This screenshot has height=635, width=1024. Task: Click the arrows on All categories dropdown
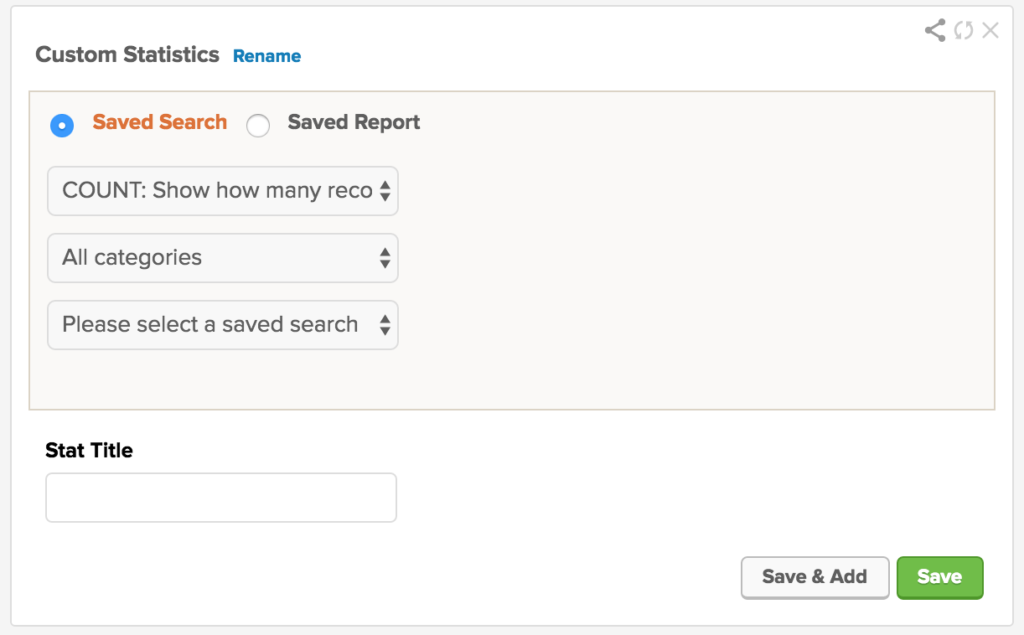(x=385, y=258)
